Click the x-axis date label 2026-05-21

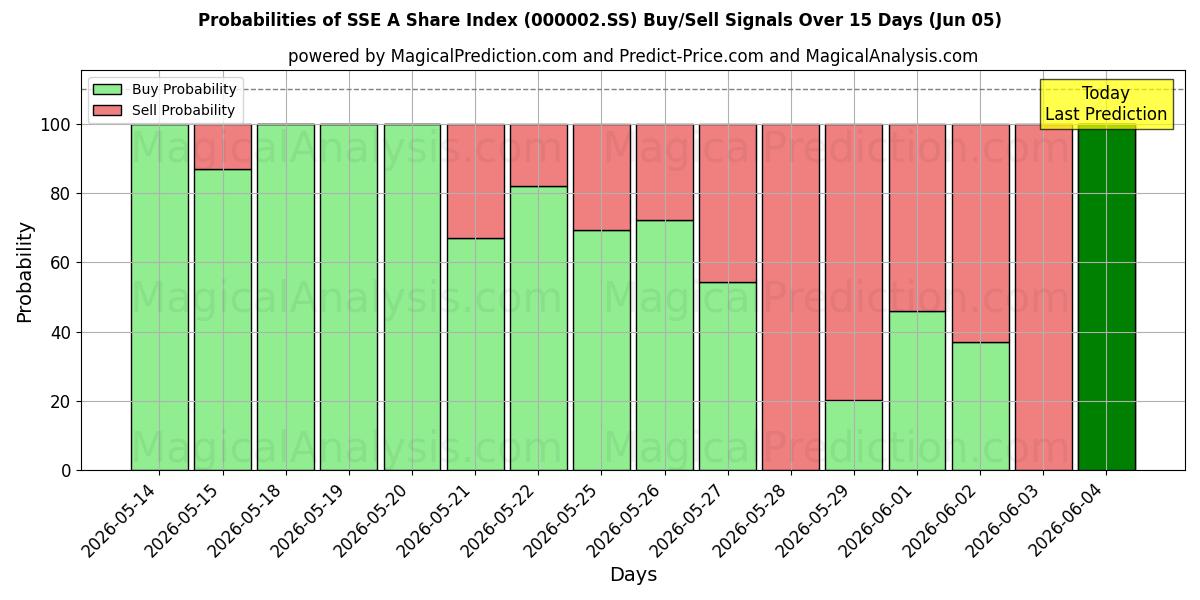436,518
